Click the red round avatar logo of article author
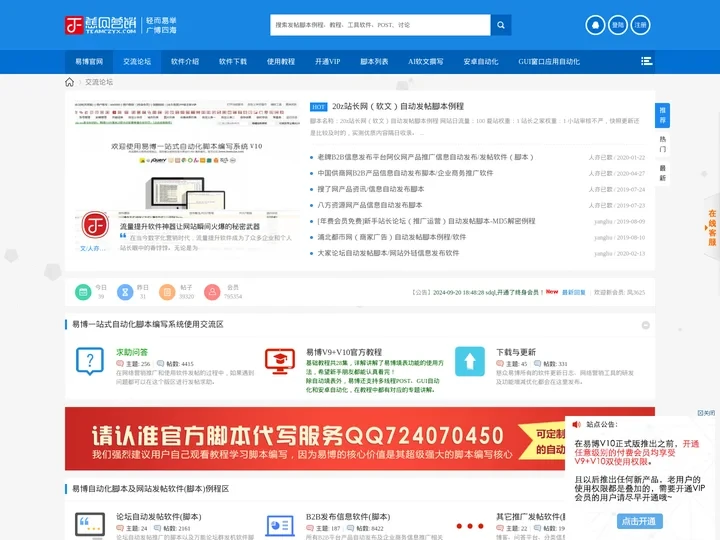This screenshot has height=540, width=720. tap(95, 225)
